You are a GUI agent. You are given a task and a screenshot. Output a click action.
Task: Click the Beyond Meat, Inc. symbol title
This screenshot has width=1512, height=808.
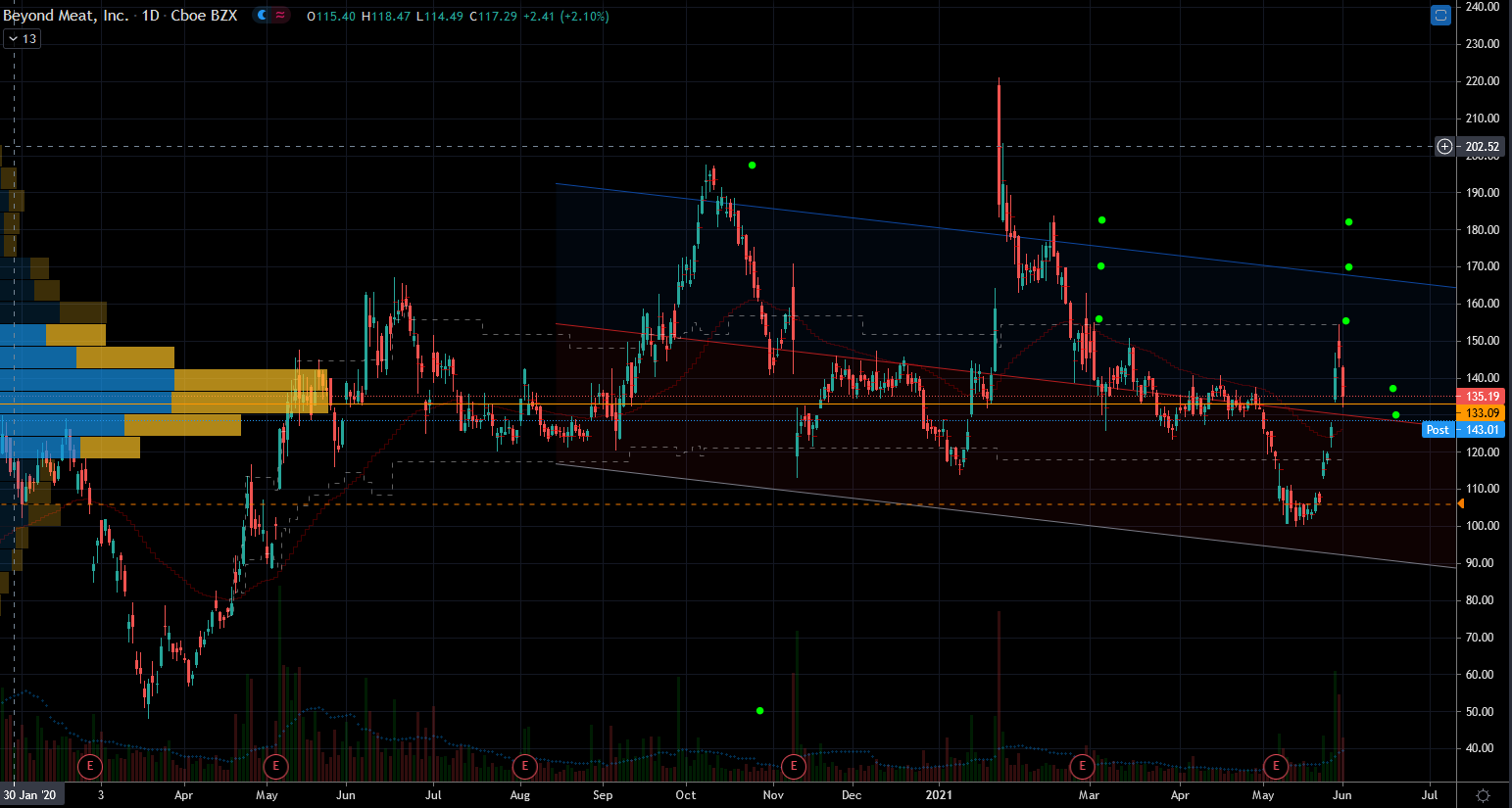[x=66, y=16]
